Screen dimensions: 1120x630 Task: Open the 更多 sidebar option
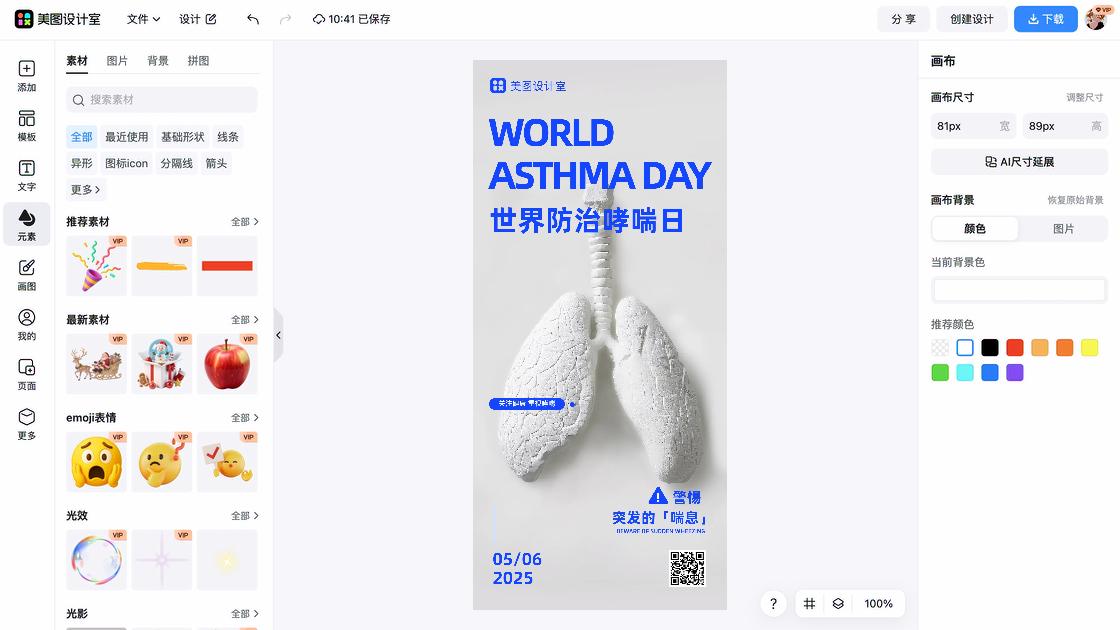tap(26, 424)
